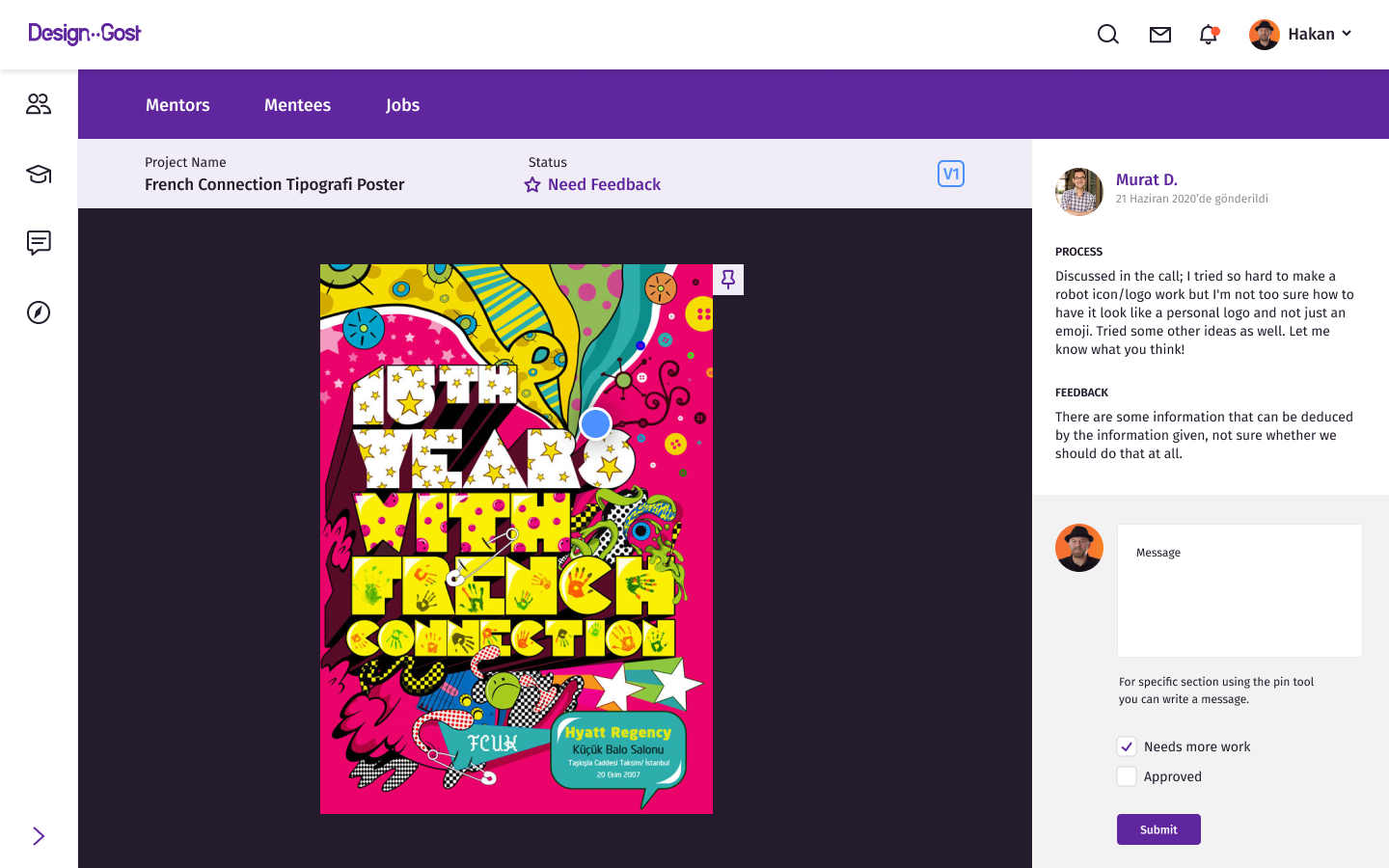The height and width of the screenshot is (868, 1389).
Task: Switch to the Mentors tab
Action: point(177,105)
